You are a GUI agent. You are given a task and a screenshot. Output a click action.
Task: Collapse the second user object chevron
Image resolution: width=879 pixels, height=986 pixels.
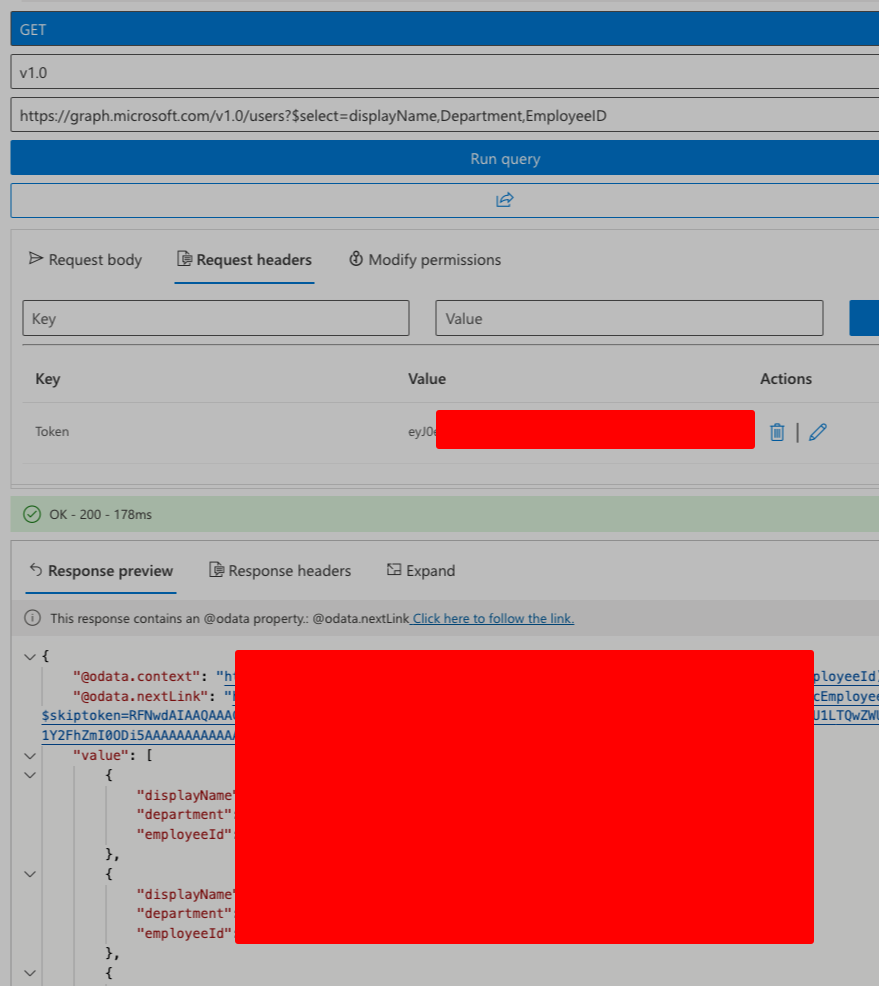coord(30,874)
